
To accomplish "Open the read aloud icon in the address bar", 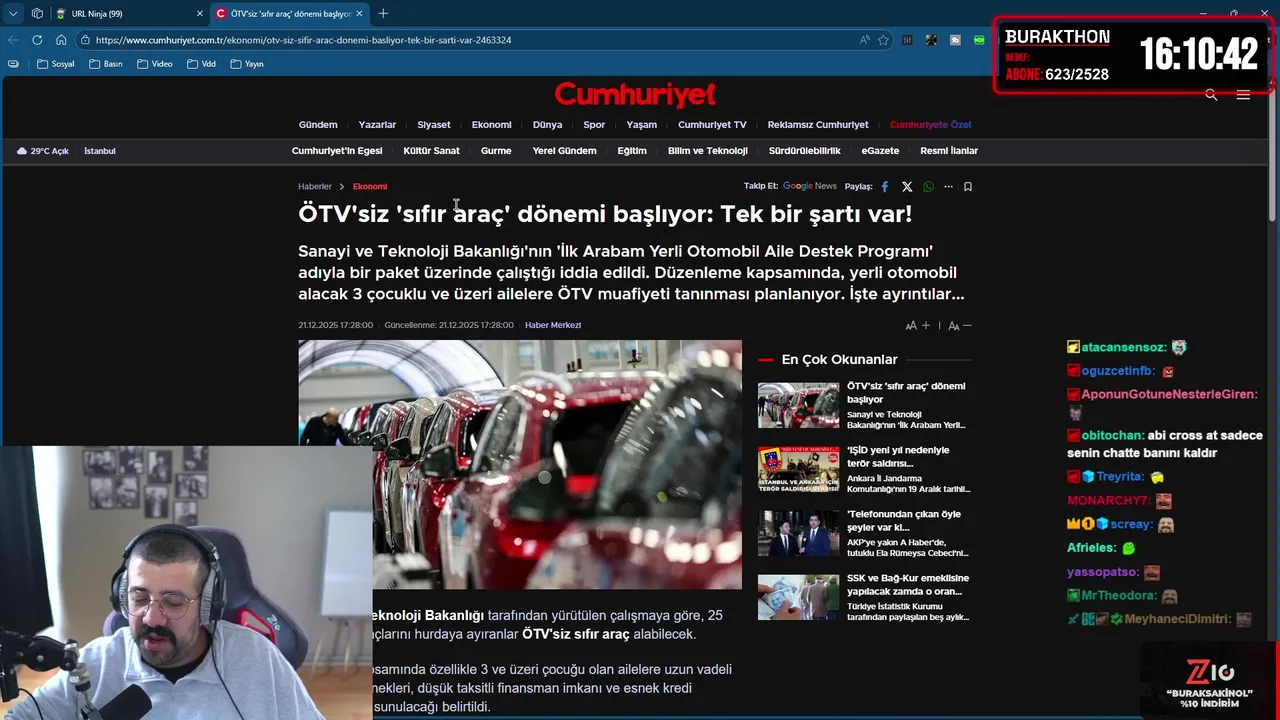I will click(x=864, y=40).
